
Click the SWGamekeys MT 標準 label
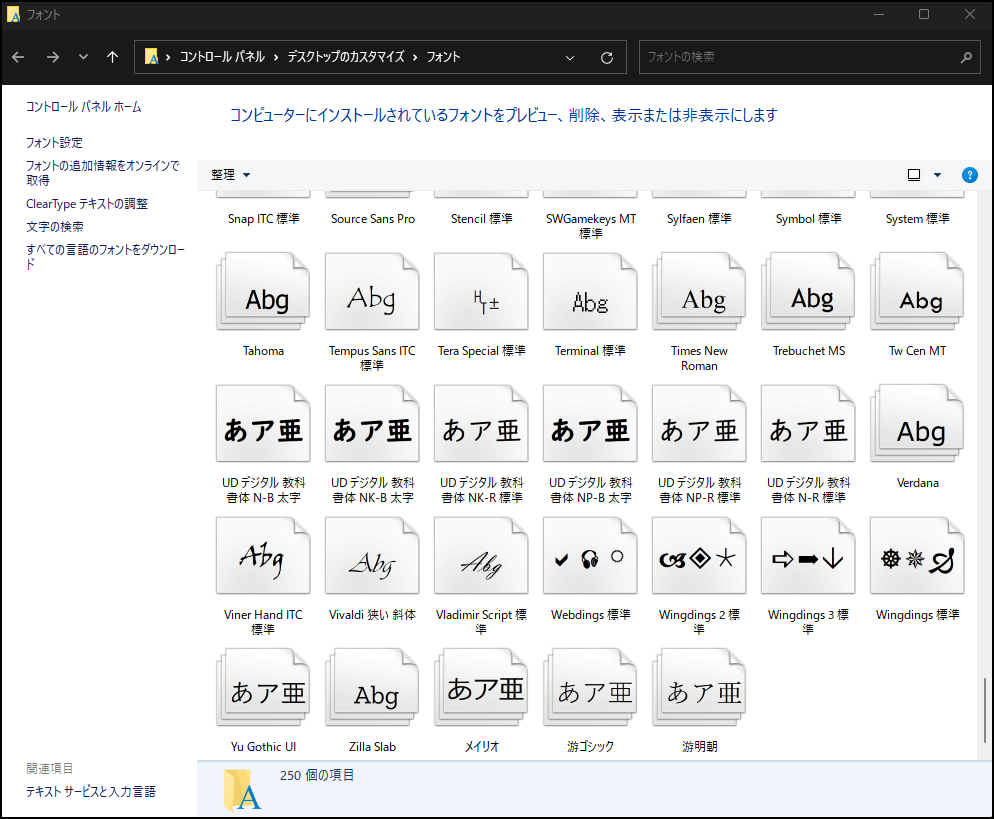point(591,226)
